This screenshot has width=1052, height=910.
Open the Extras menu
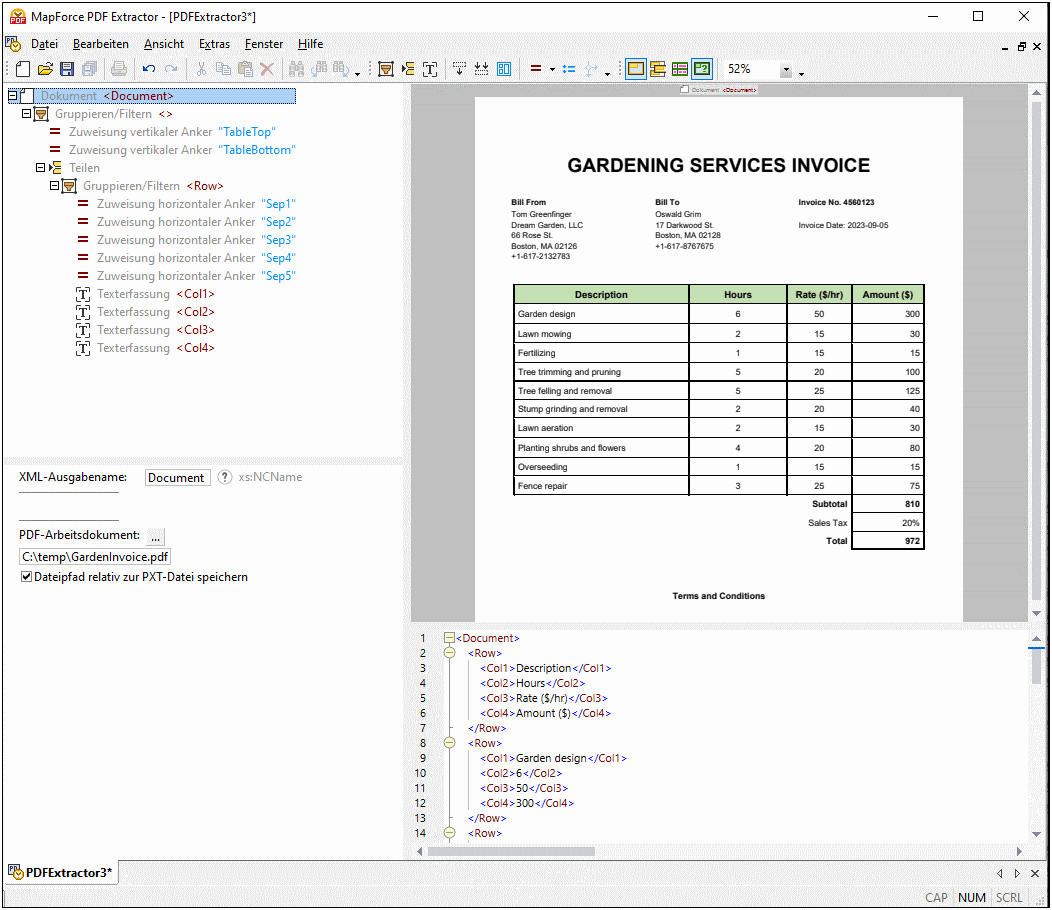[x=214, y=44]
